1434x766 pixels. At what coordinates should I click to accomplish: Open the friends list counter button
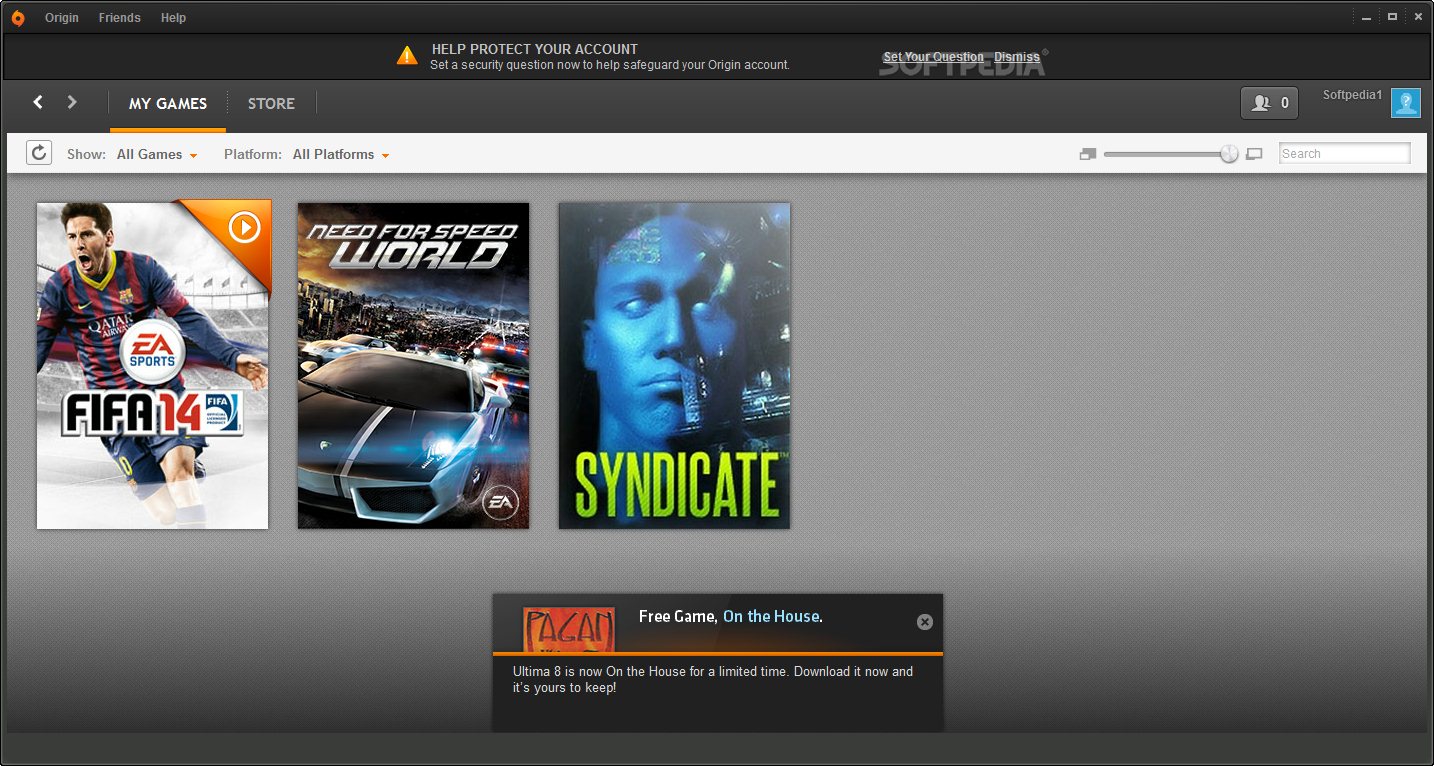pos(1269,103)
